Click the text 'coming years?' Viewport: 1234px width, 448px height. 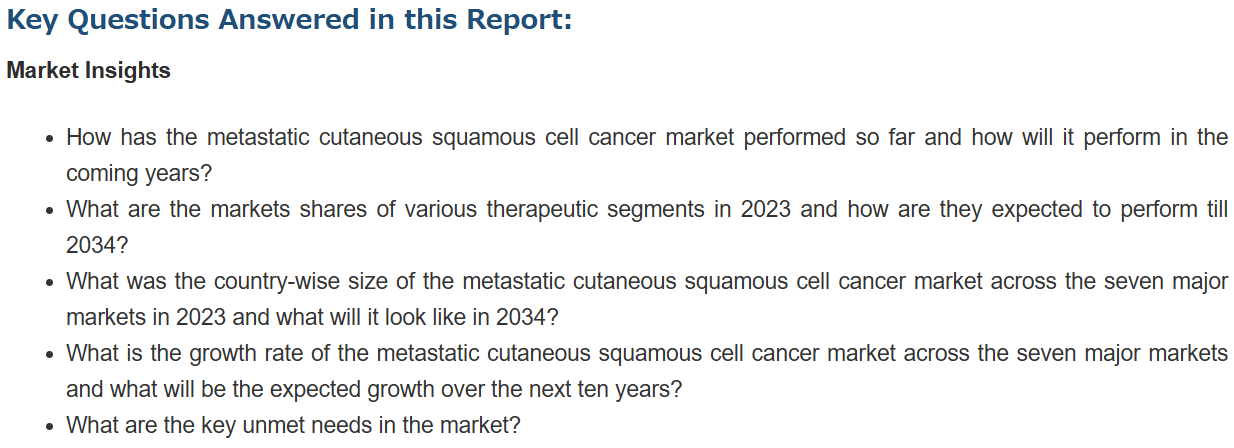coord(139,173)
